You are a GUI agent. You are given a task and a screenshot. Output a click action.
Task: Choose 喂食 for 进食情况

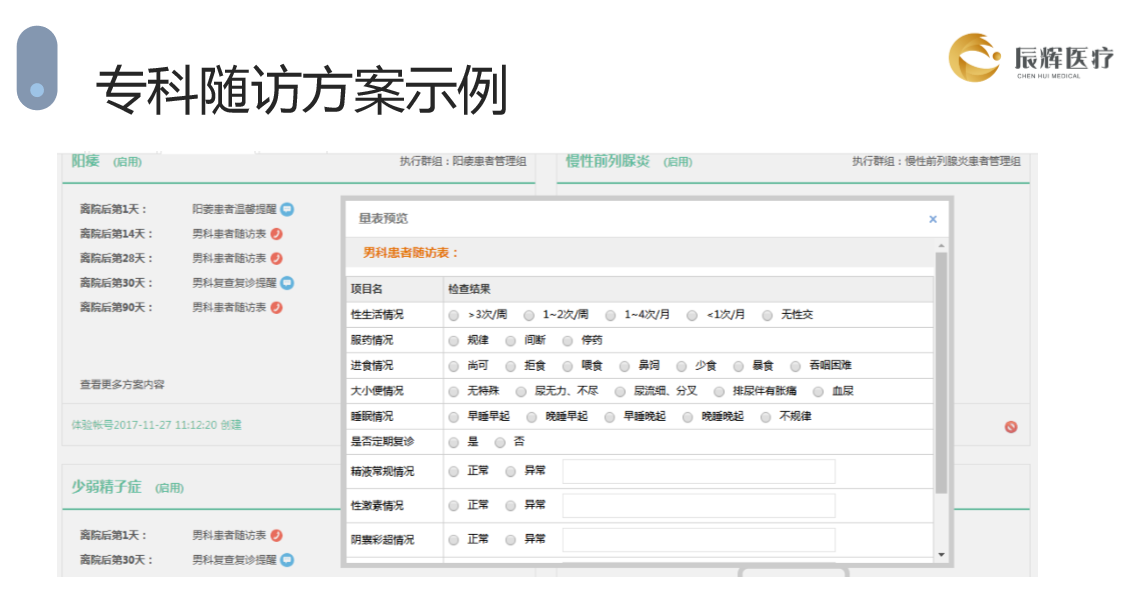[568, 366]
